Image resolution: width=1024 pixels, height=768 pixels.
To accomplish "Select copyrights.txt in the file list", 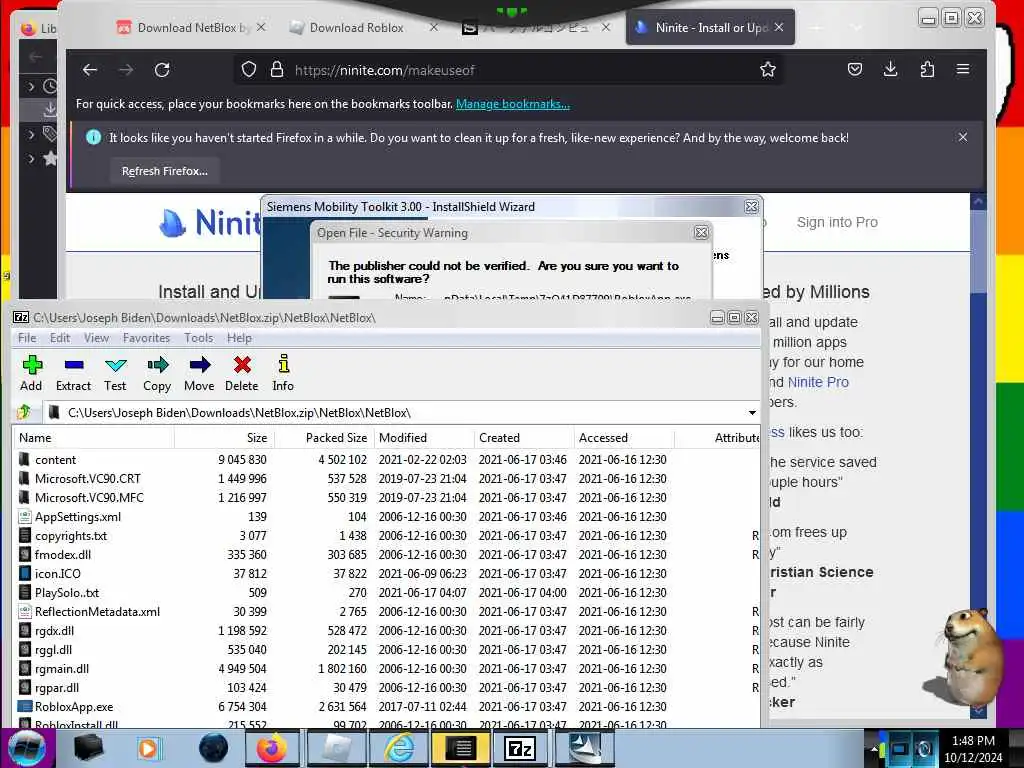I will [387, 536].
